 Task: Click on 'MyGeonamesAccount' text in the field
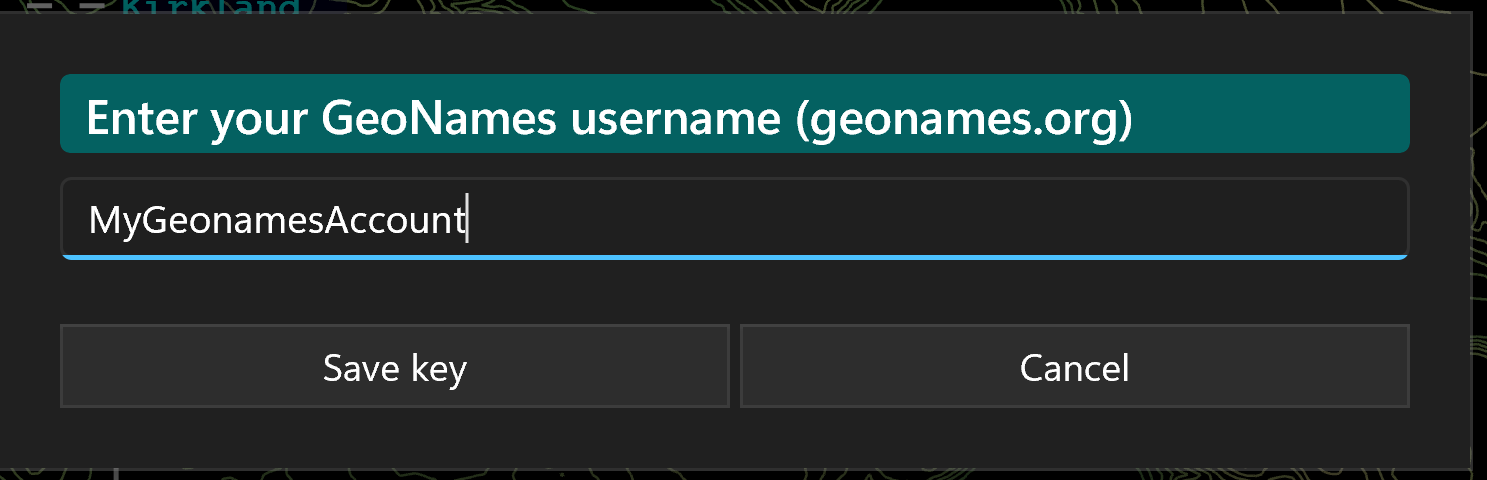pyautogui.click(x=276, y=219)
